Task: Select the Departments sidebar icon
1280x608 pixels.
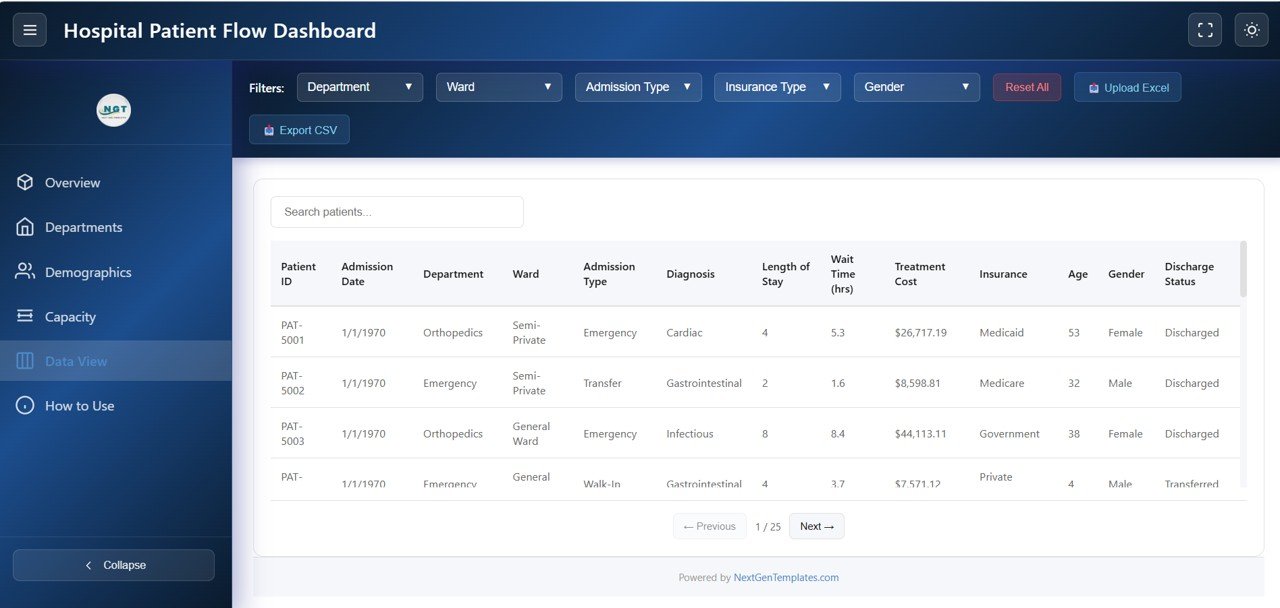Action: pos(22,227)
